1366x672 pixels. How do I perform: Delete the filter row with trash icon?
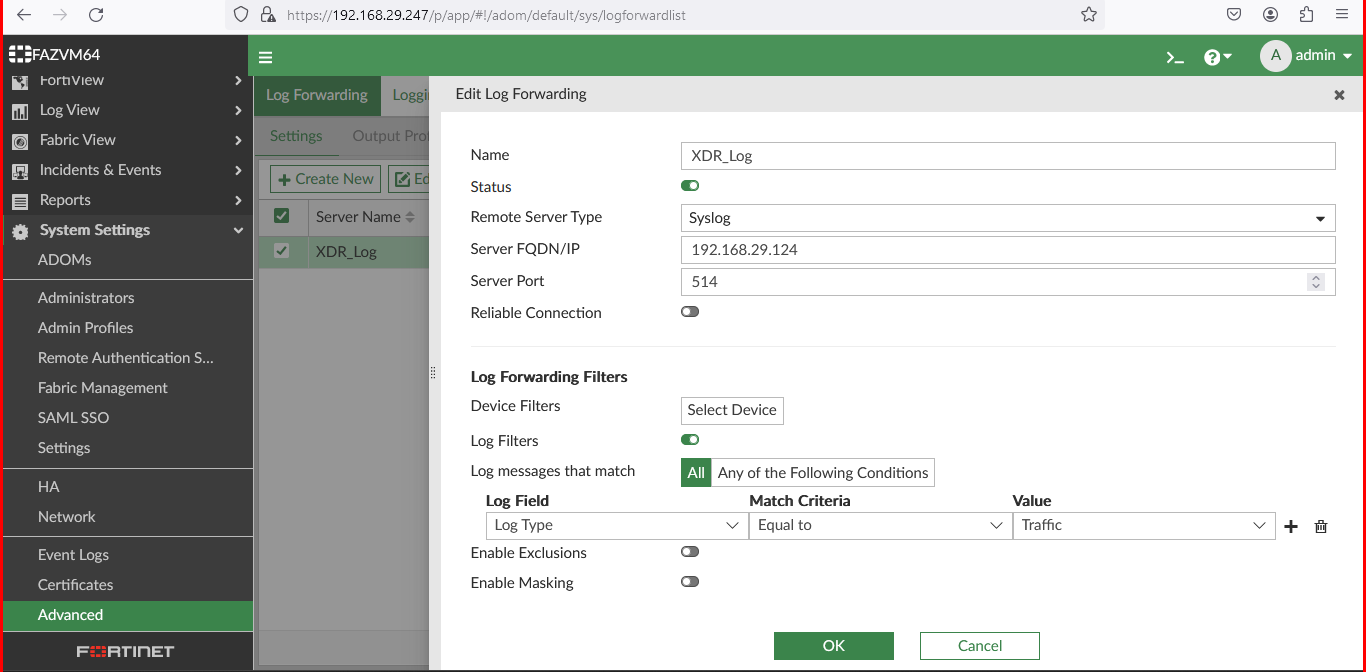(x=1321, y=526)
